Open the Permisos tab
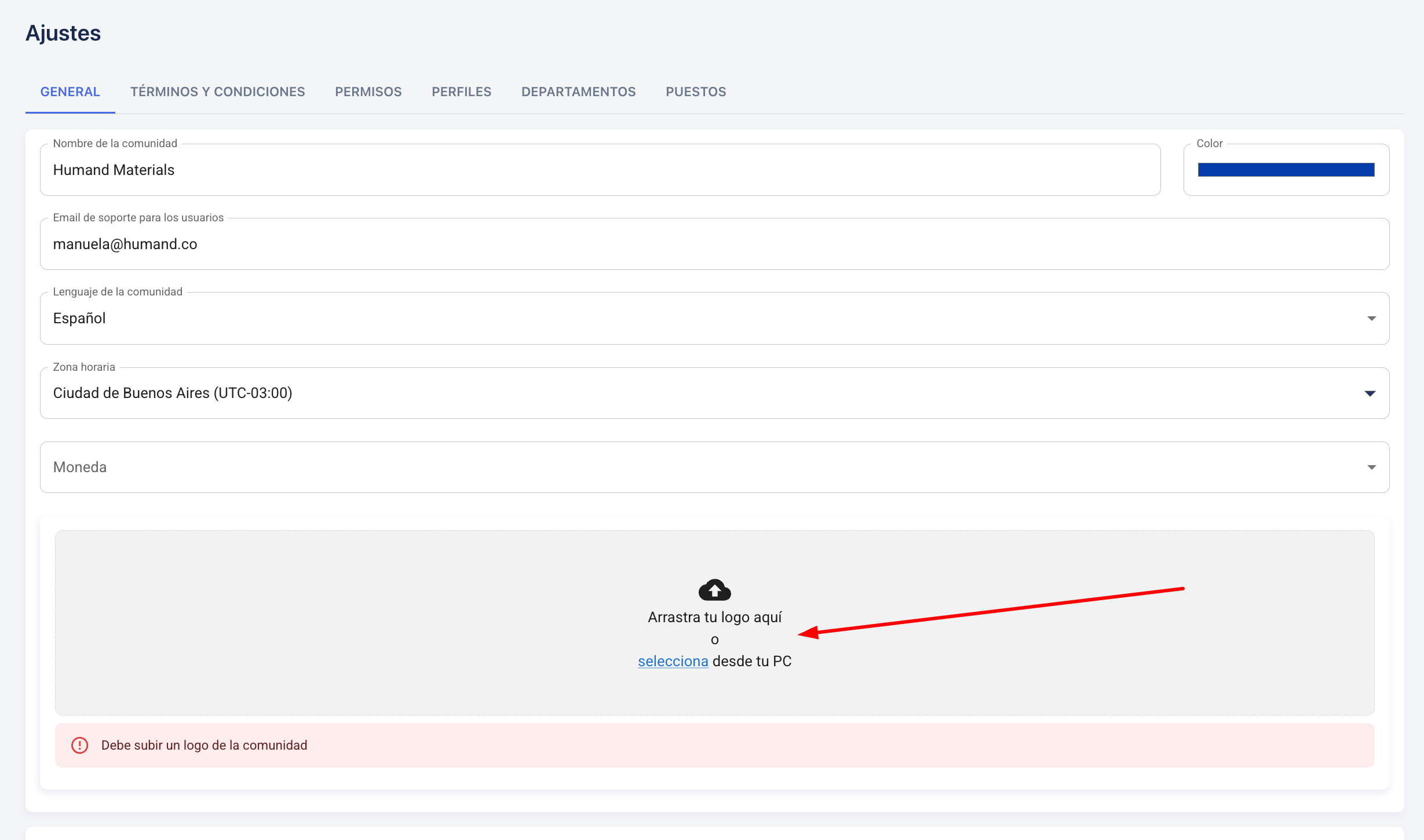The image size is (1424, 840). click(368, 92)
